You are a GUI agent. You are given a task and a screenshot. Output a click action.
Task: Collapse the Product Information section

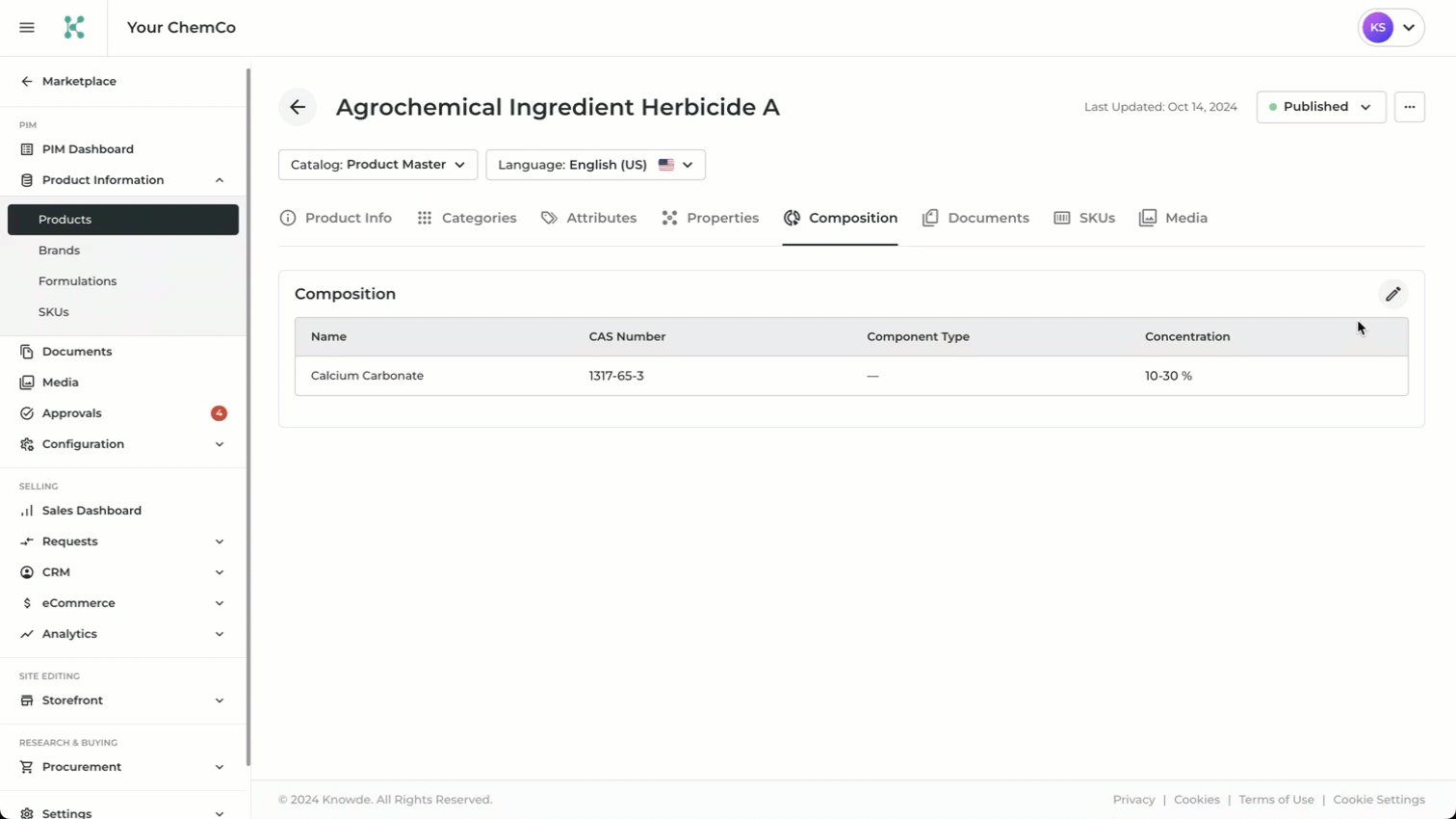220,180
